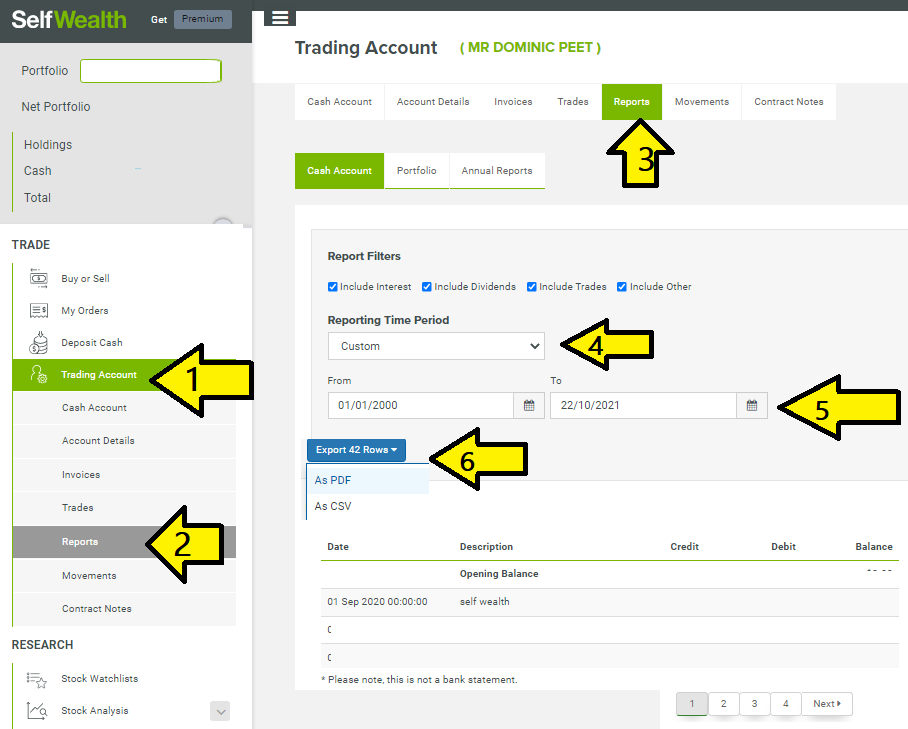Click the Deposit Cash coins icon
The height and width of the screenshot is (729, 908).
point(39,343)
